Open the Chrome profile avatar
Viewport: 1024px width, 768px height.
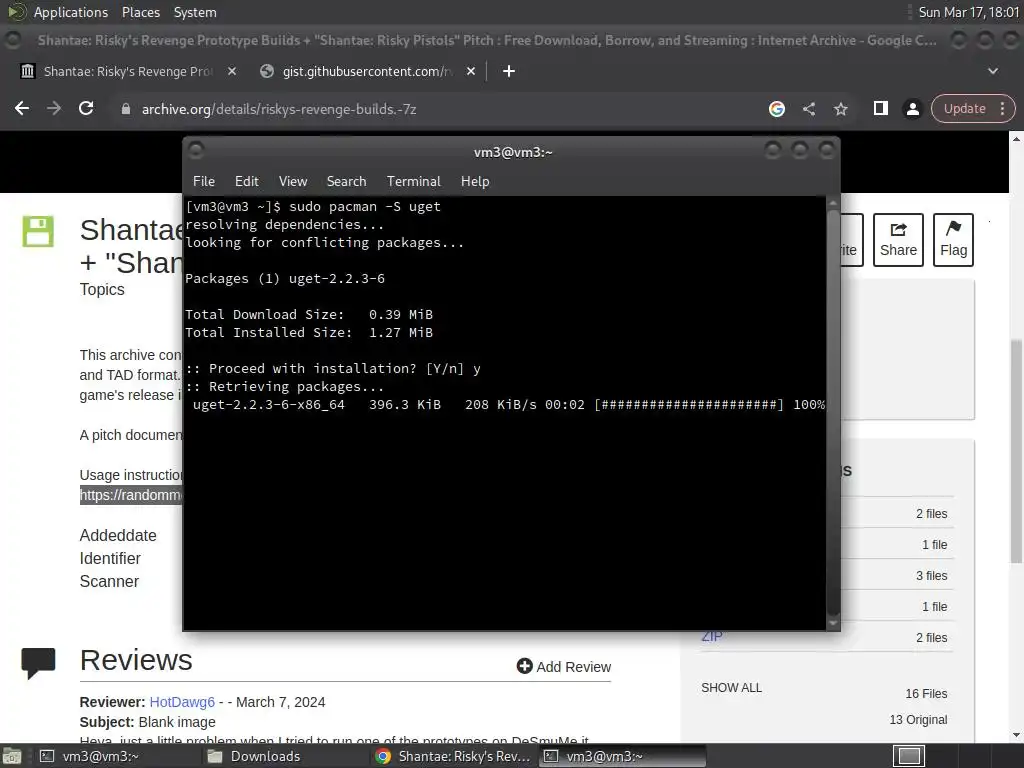[912, 109]
